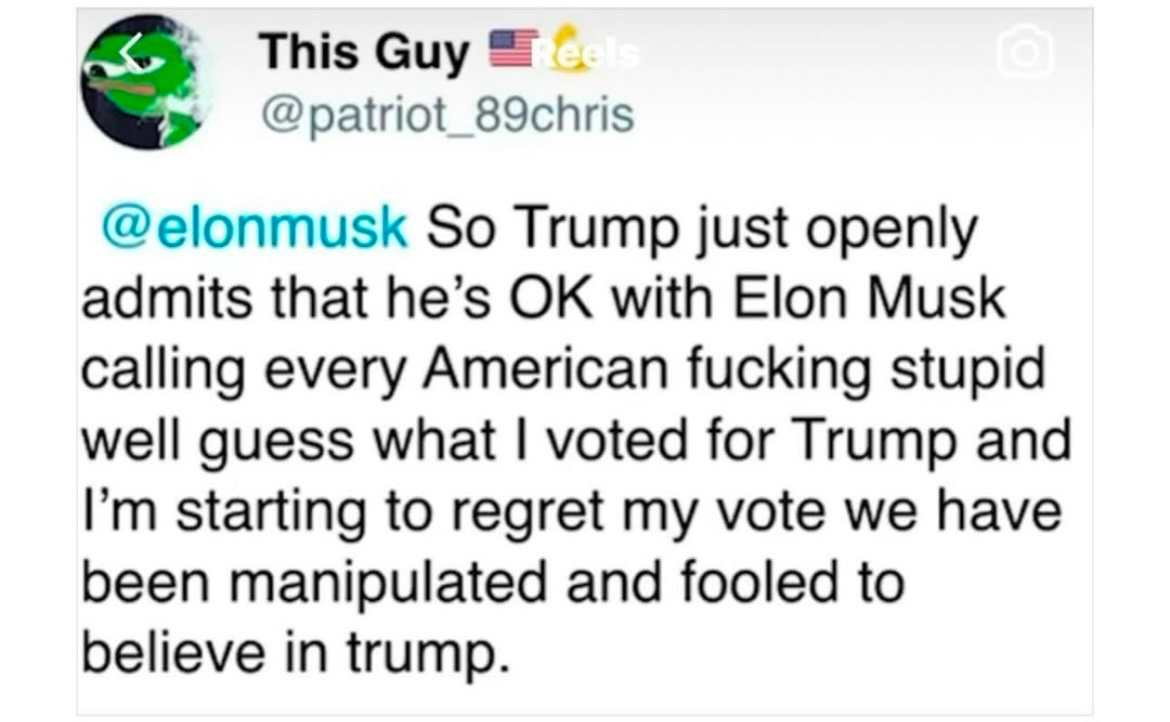Screen dimensions: 1170x722
Task: Click the final line "believe in trump."
Action: 288,652
